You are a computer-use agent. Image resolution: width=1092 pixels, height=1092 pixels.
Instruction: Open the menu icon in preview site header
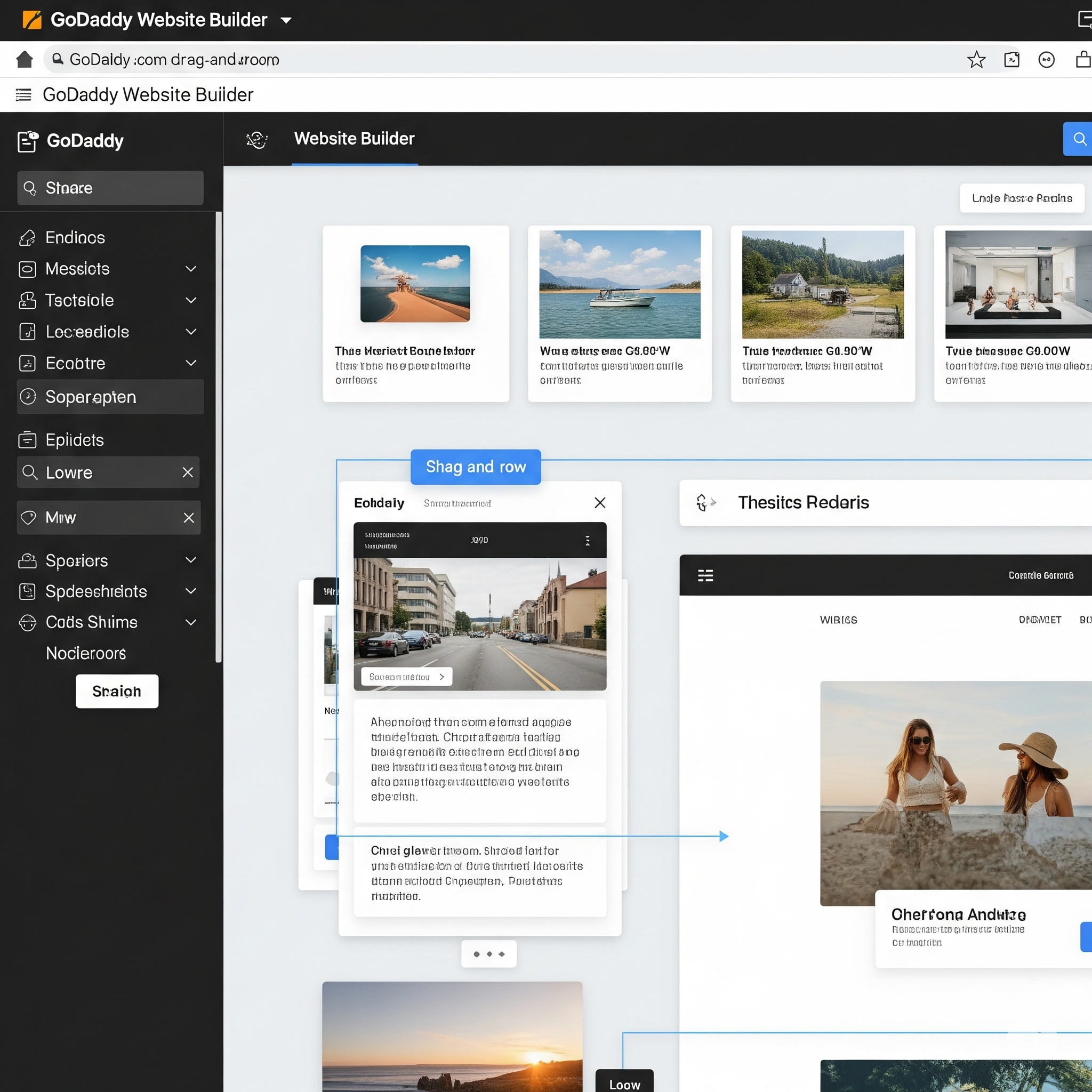coord(705,575)
